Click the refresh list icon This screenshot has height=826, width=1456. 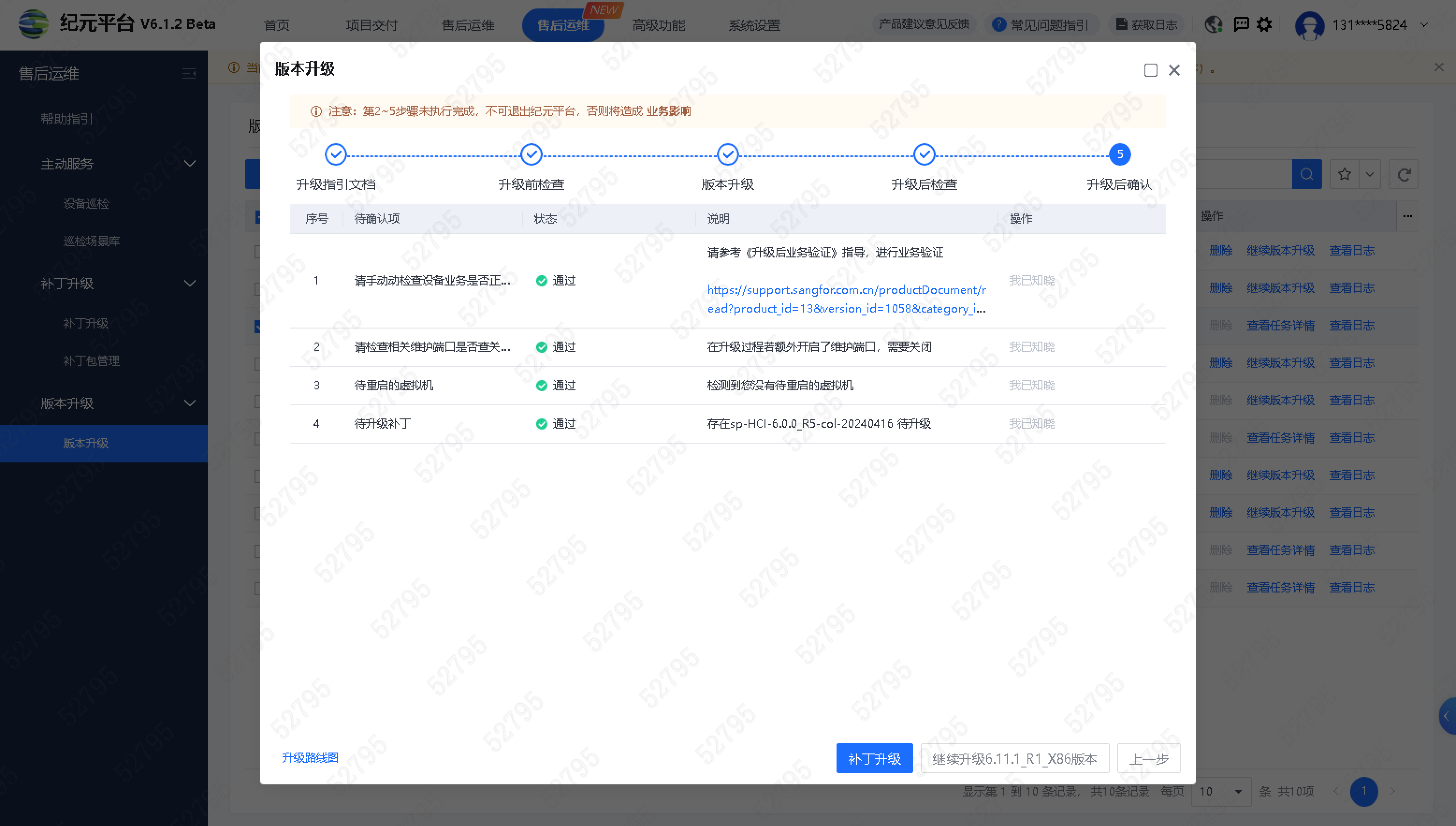pyautogui.click(x=1404, y=174)
